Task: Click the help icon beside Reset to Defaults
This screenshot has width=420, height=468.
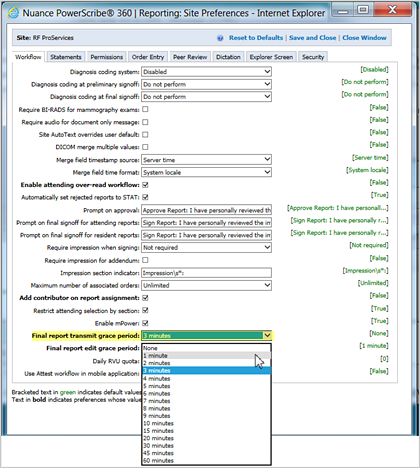Action: click(x=220, y=38)
